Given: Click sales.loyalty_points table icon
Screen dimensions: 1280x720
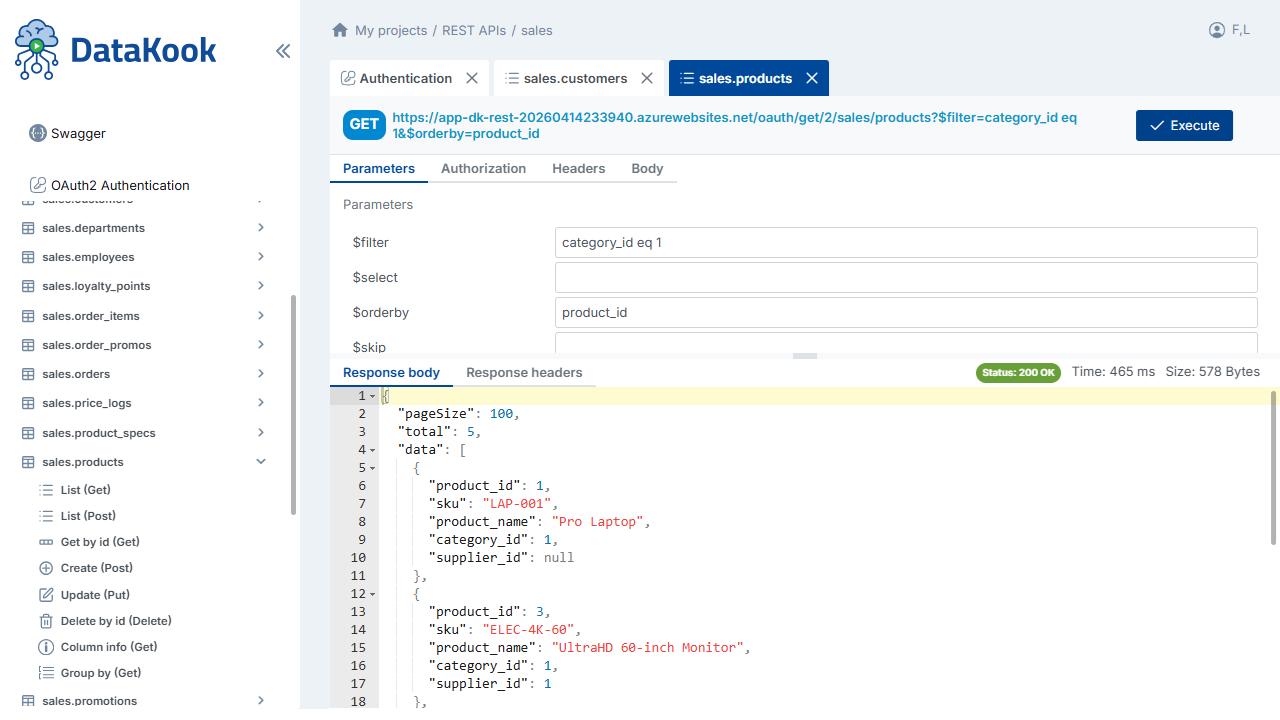Looking at the screenshot, I should tap(28, 286).
